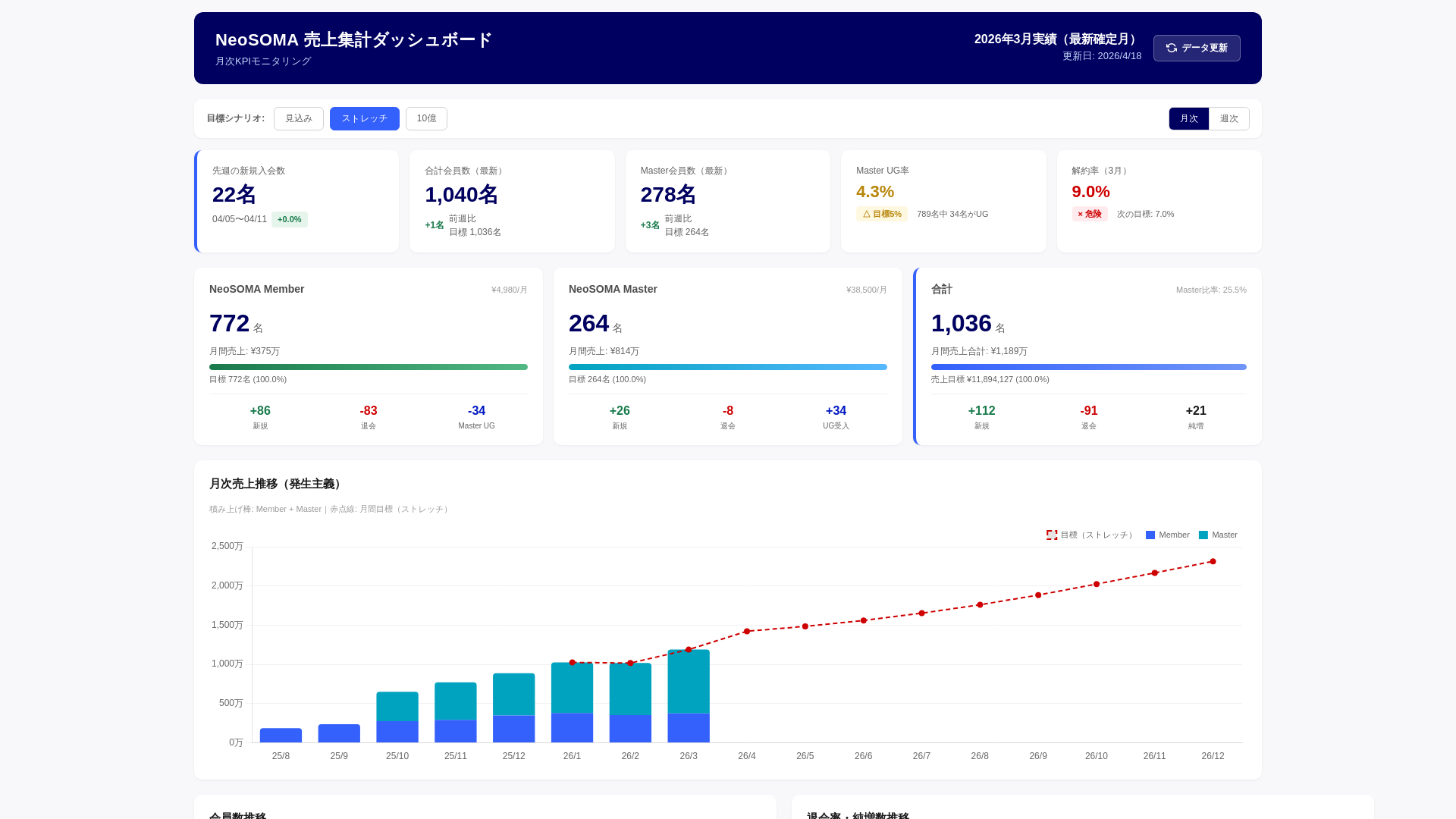The width and height of the screenshot is (1456, 819).
Task: Click the 解約率 9.0% value
Action: 1090,192
